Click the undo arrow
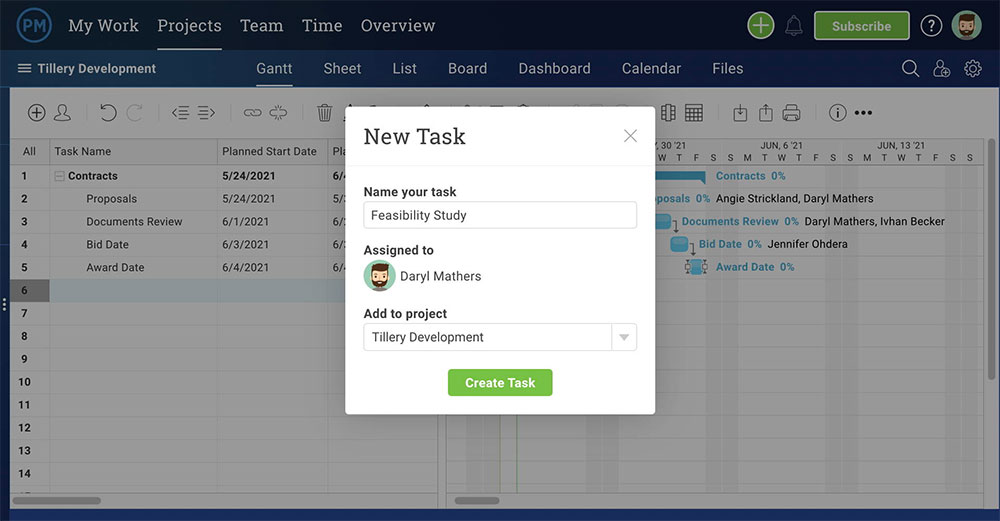 (108, 113)
